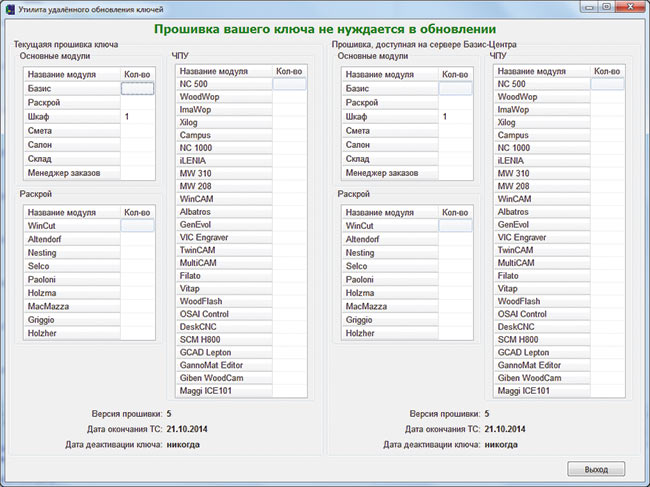Select Шкаф row in server firmware main modules
This screenshot has height=487, width=650.
[x=389, y=117]
